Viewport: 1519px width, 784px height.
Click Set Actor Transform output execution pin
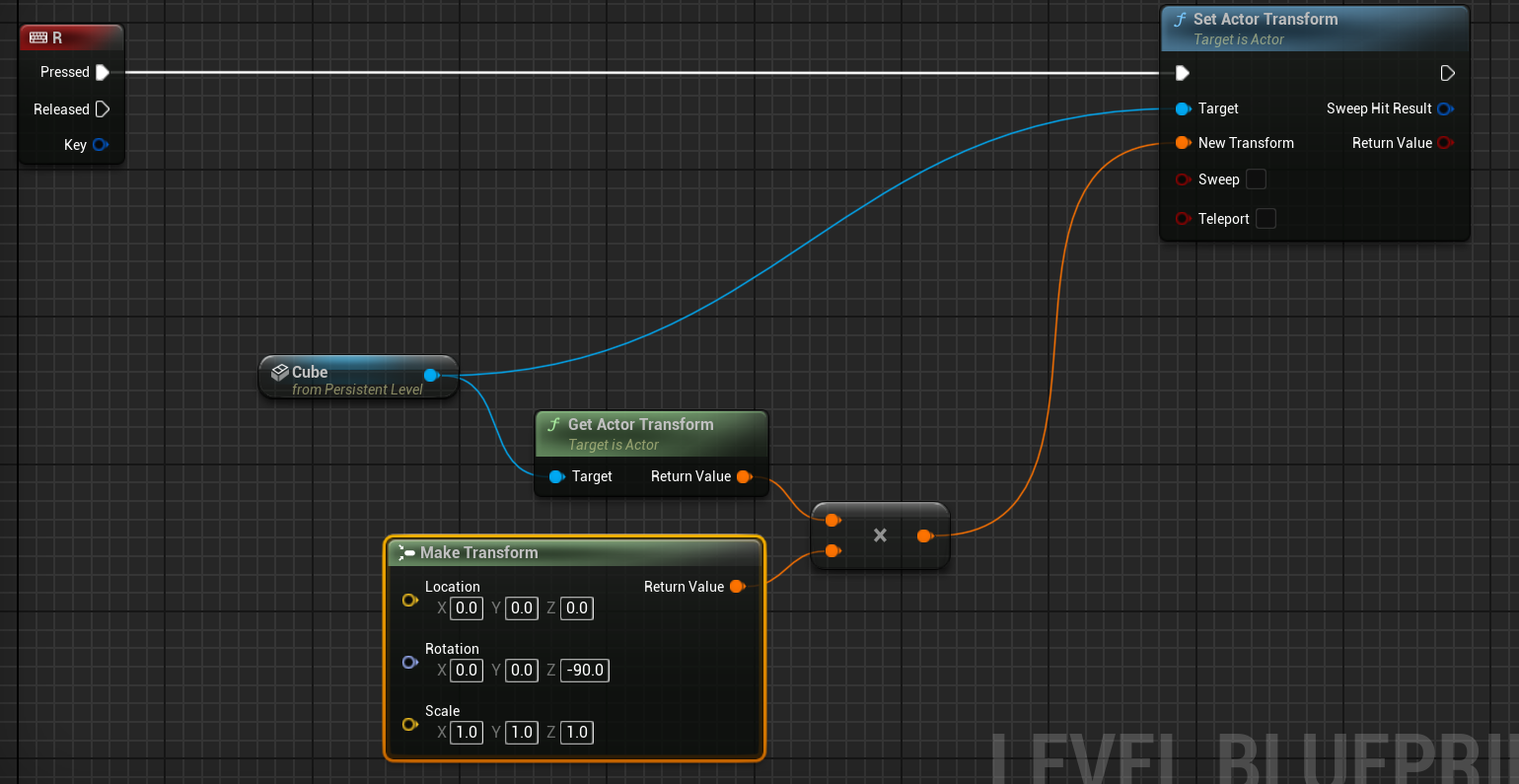pyautogui.click(x=1447, y=73)
